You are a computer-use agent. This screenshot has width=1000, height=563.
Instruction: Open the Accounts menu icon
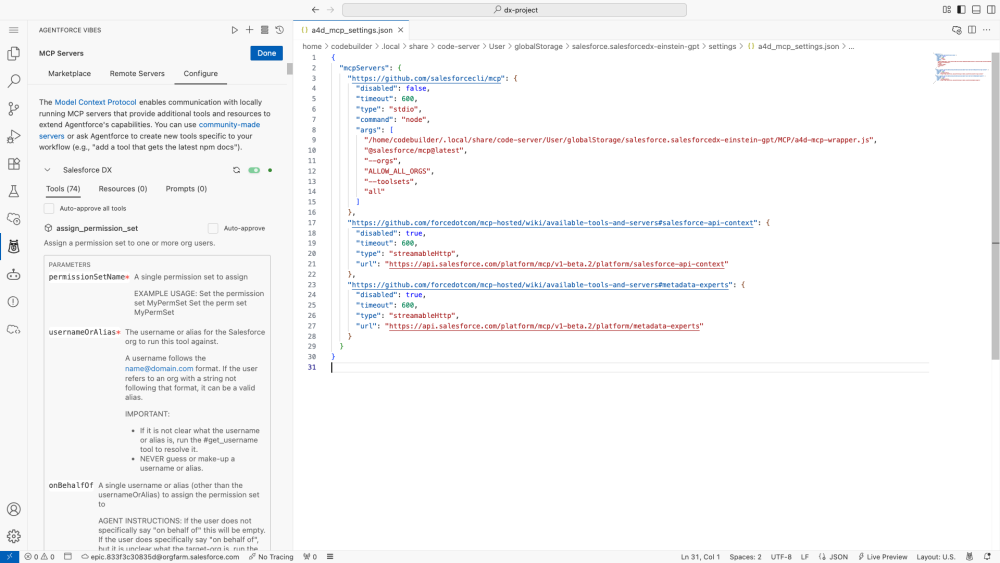pyautogui.click(x=13, y=509)
